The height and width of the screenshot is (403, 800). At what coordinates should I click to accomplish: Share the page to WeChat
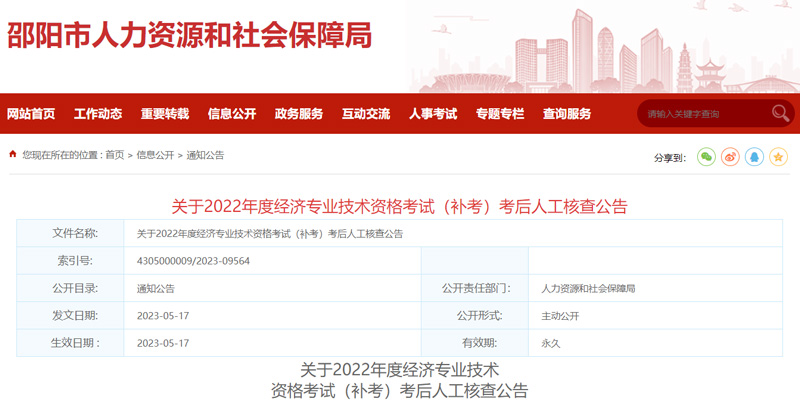[706, 157]
